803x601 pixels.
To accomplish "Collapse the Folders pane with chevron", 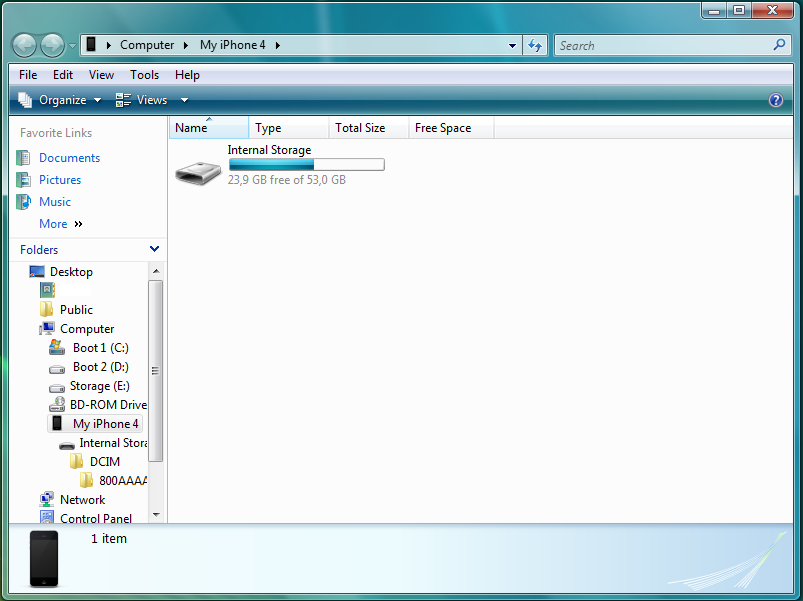I will (154, 249).
